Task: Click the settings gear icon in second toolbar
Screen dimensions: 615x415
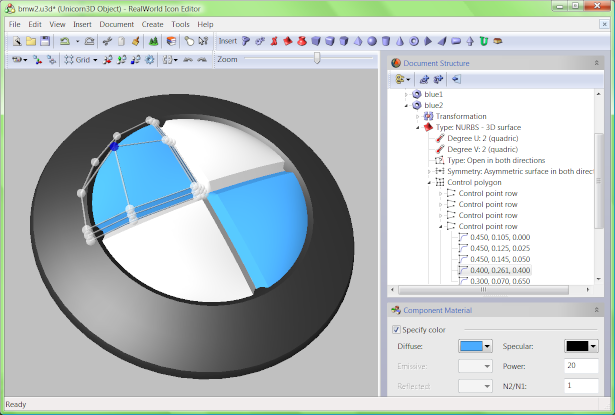Action: (149, 60)
